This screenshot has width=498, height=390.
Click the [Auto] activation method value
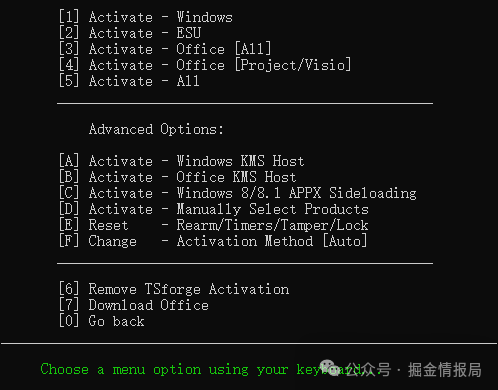(x=345, y=241)
